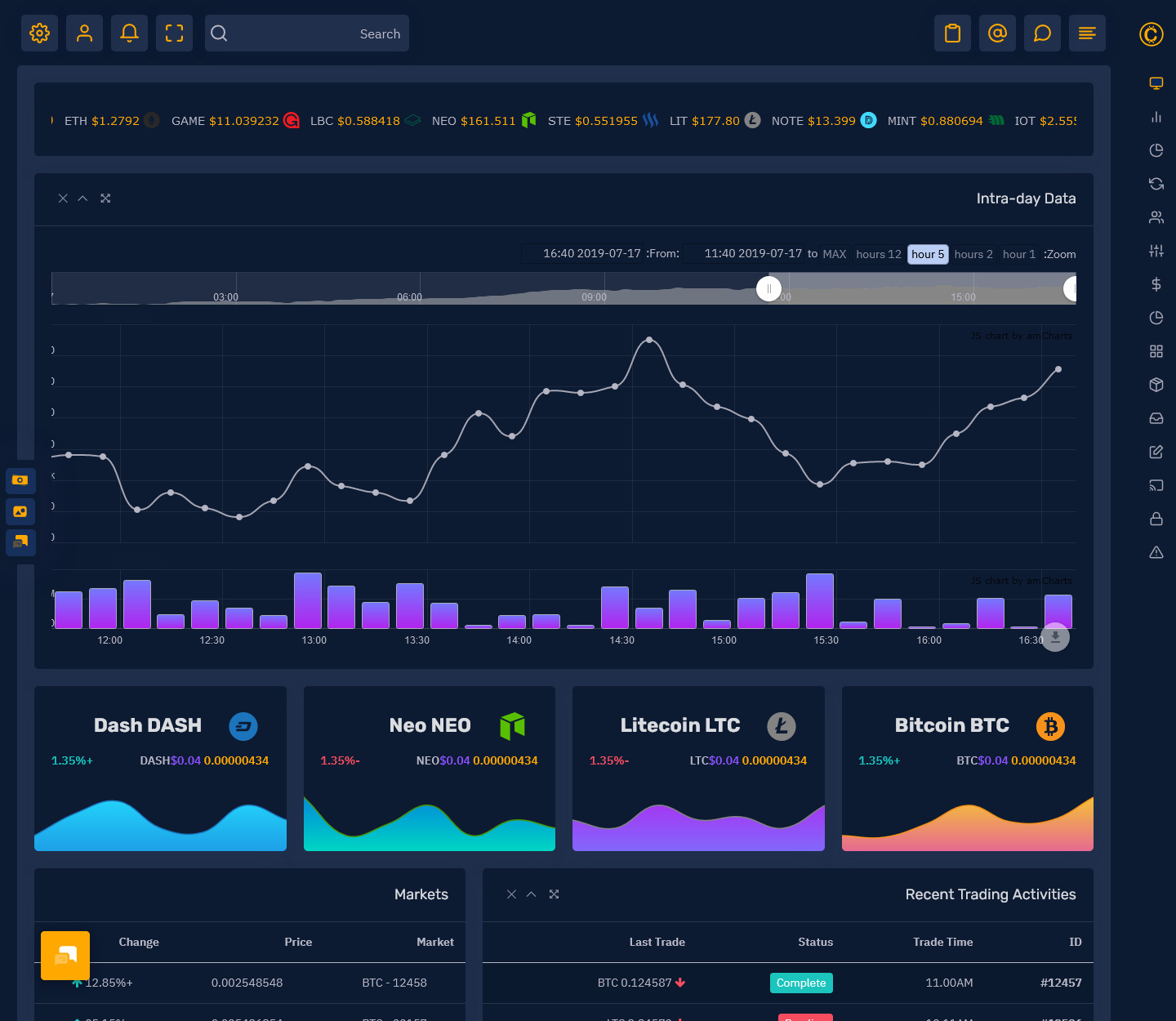1176x1021 pixels.
Task: Open the bar chart icon in right sidebar
Action: click(x=1156, y=117)
